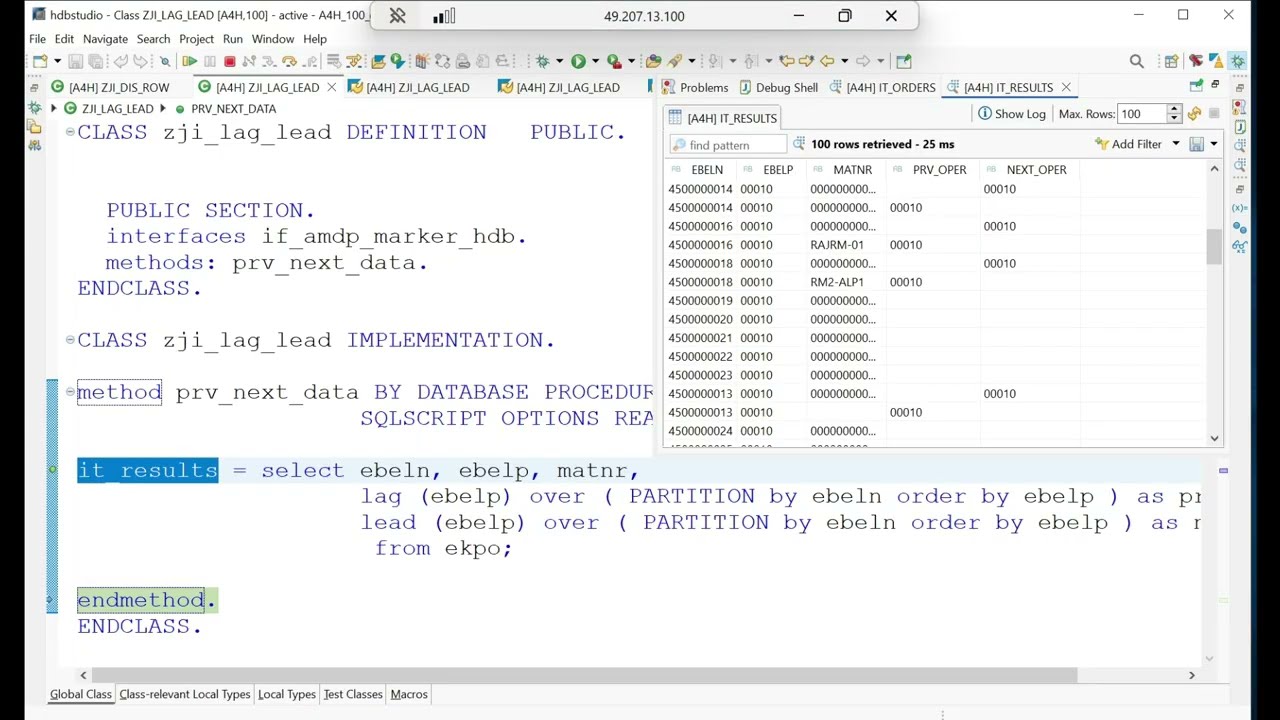Collapse the method prv_next_data fold marker

[70, 392]
